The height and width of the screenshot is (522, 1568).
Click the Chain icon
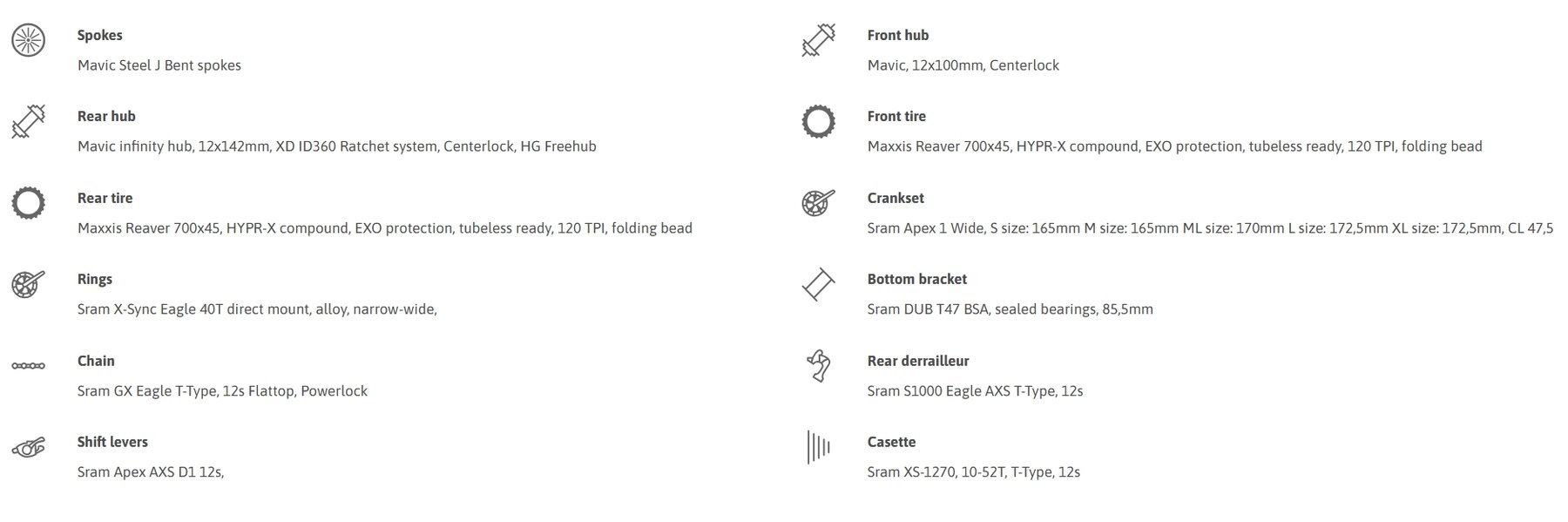[28, 366]
